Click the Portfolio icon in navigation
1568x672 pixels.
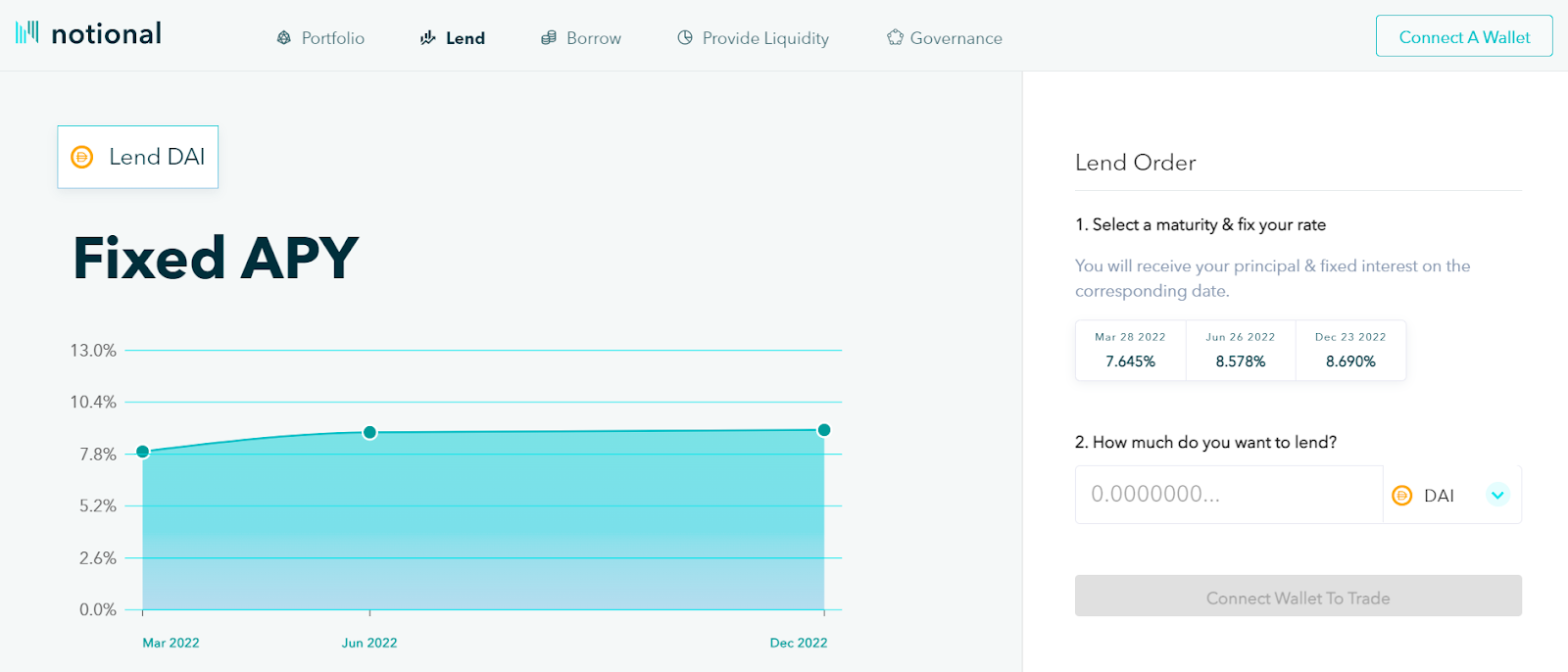coord(284,37)
